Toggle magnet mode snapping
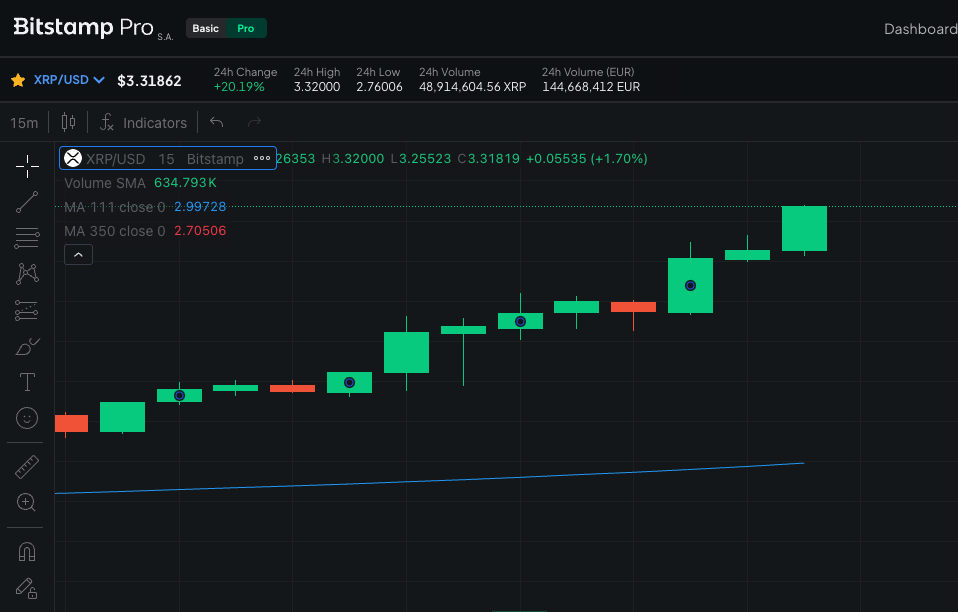 (x=27, y=552)
